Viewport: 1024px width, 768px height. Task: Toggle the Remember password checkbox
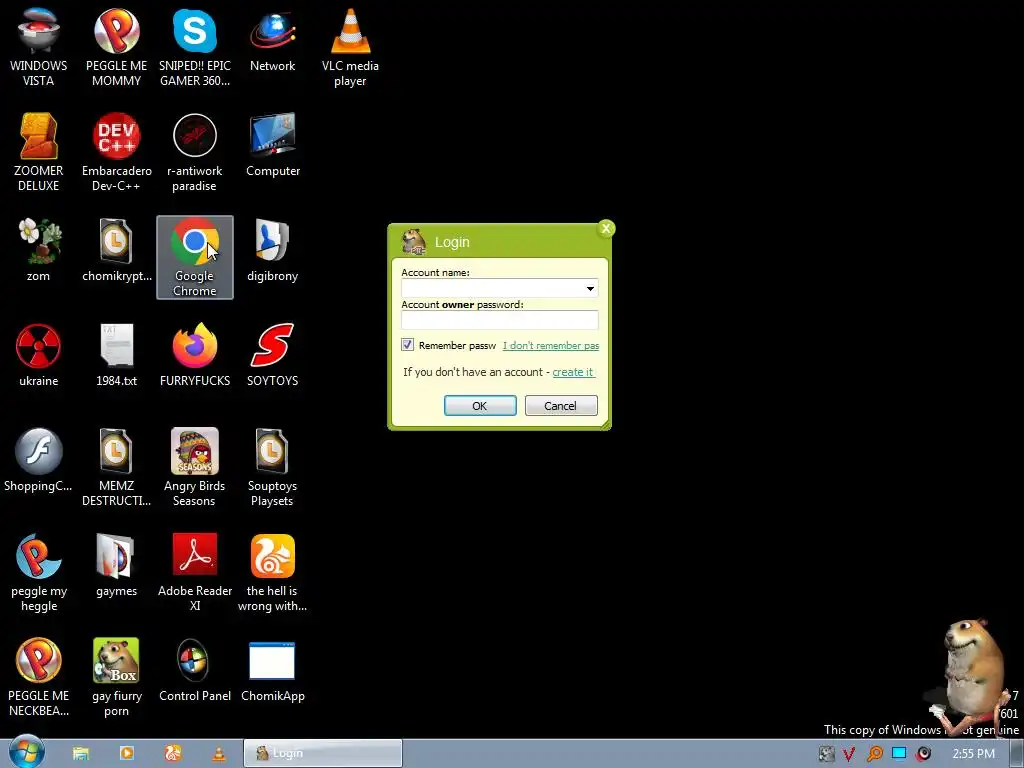pyautogui.click(x=408, y=345)
